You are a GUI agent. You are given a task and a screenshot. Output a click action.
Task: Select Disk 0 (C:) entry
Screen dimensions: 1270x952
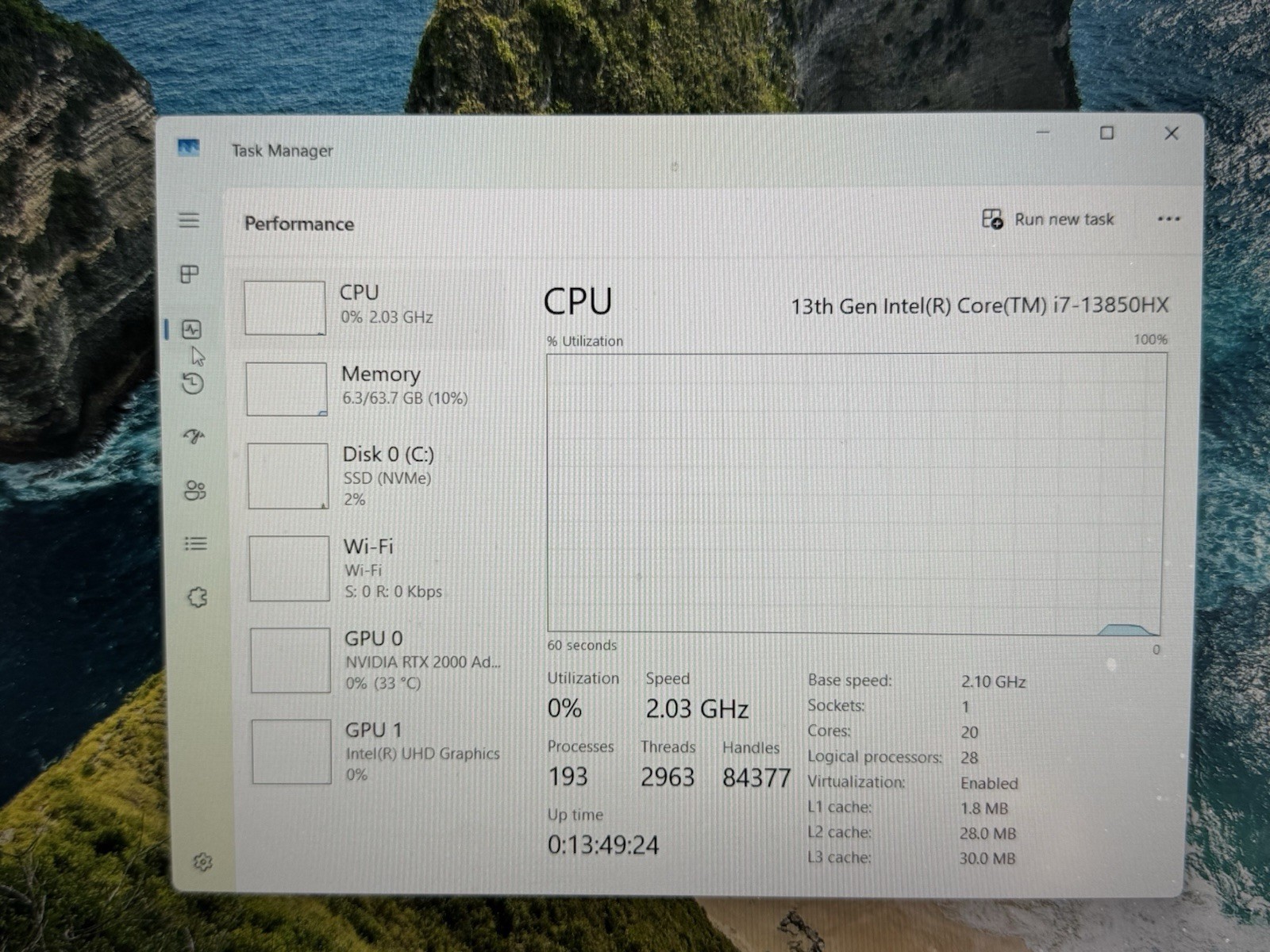coord(373,476)
